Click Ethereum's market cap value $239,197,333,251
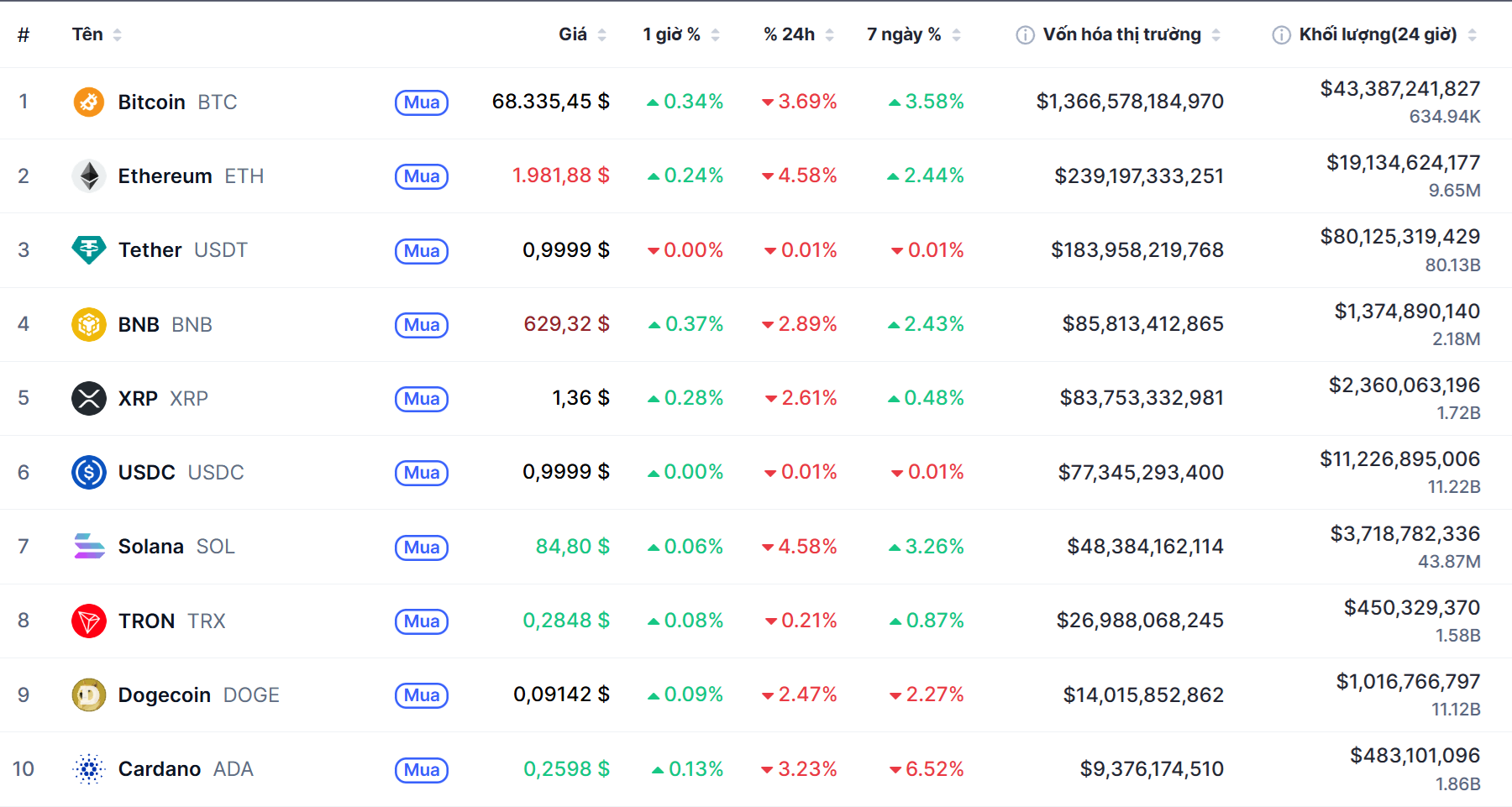The height and width of the screenshot is (807, 1512). tap(1138, 176)
